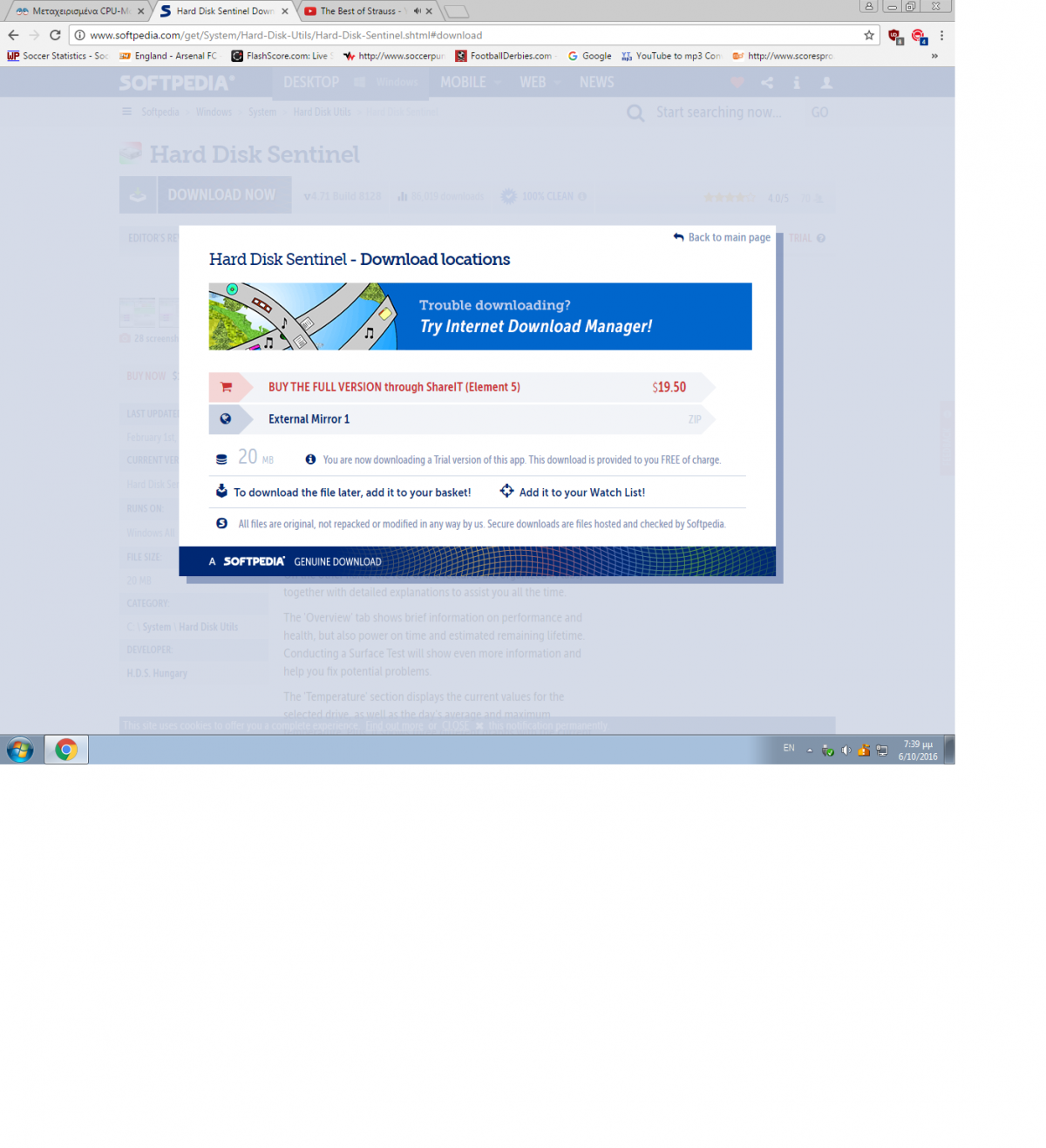Click the heart favorites icon in header
The height and width of the screenshot is (1148, 1046).
pos(737,82)
